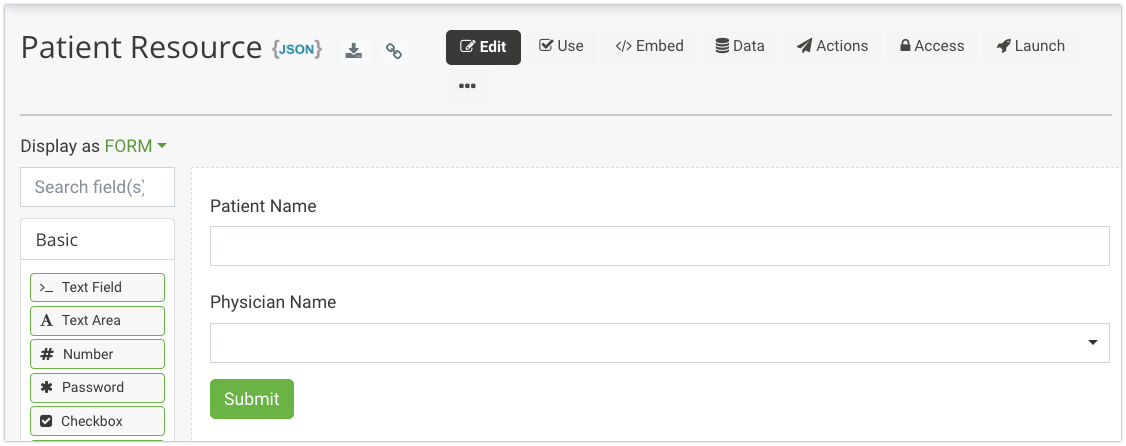Open the Data tab
The width and height of the screenshot is (1126, 446).
click(740, 46)
